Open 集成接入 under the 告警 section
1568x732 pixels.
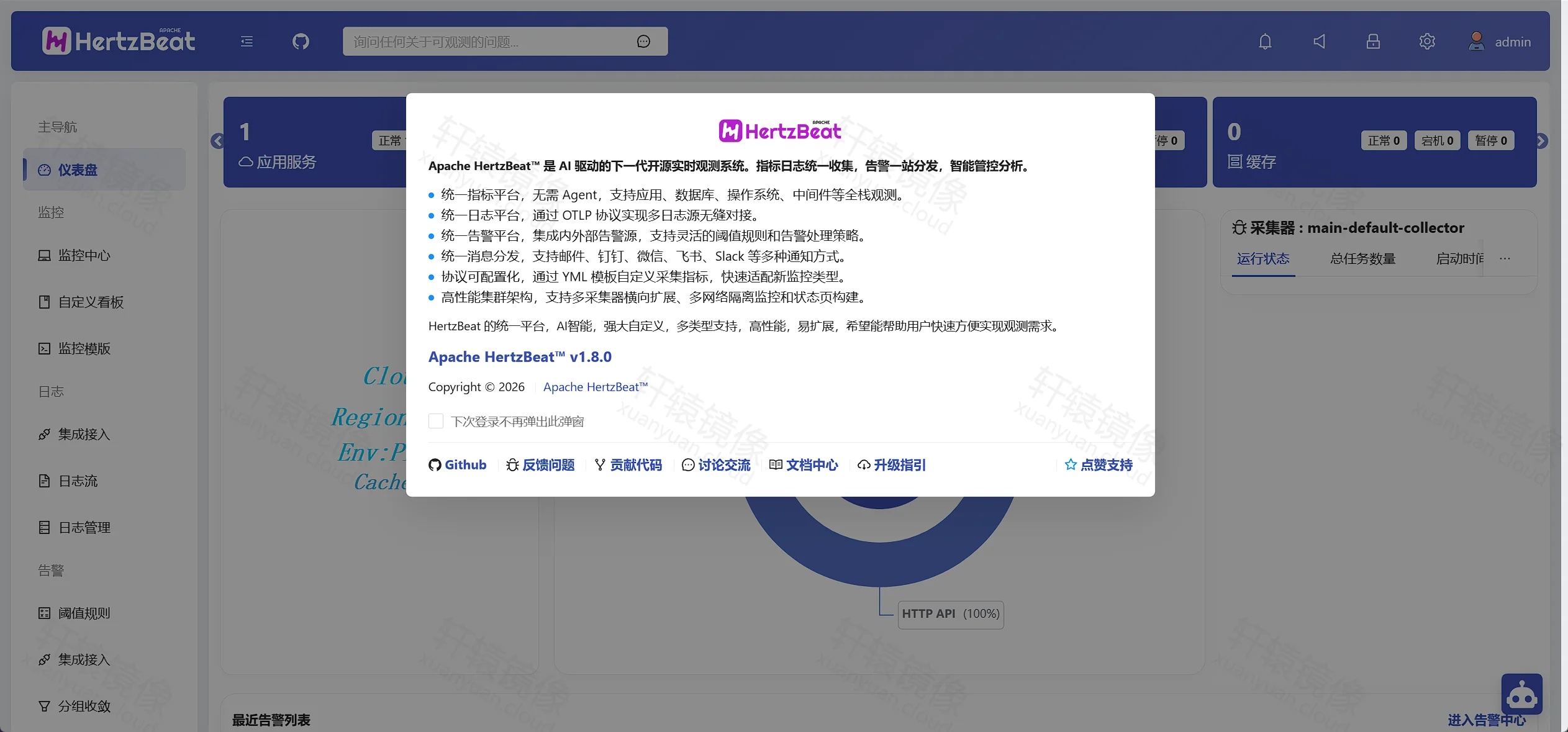tap(104, 659)
